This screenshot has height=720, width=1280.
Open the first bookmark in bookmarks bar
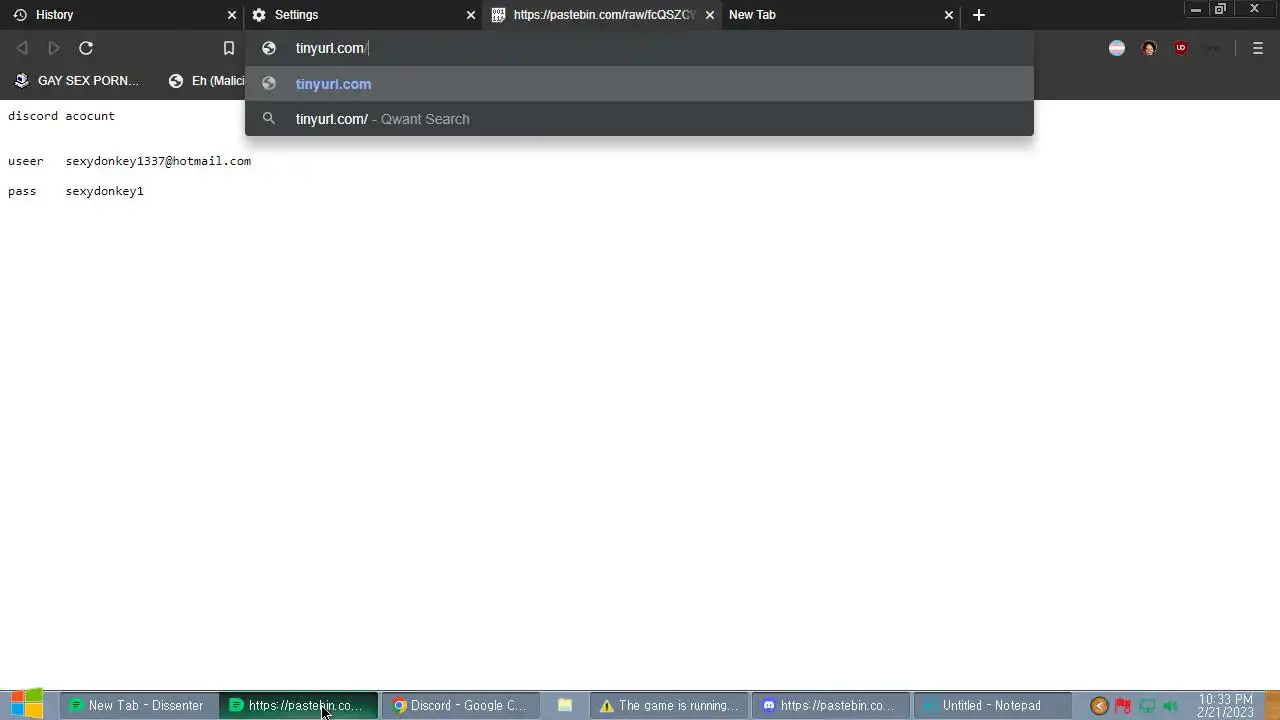pyautogui.click(x=77, y=81)
